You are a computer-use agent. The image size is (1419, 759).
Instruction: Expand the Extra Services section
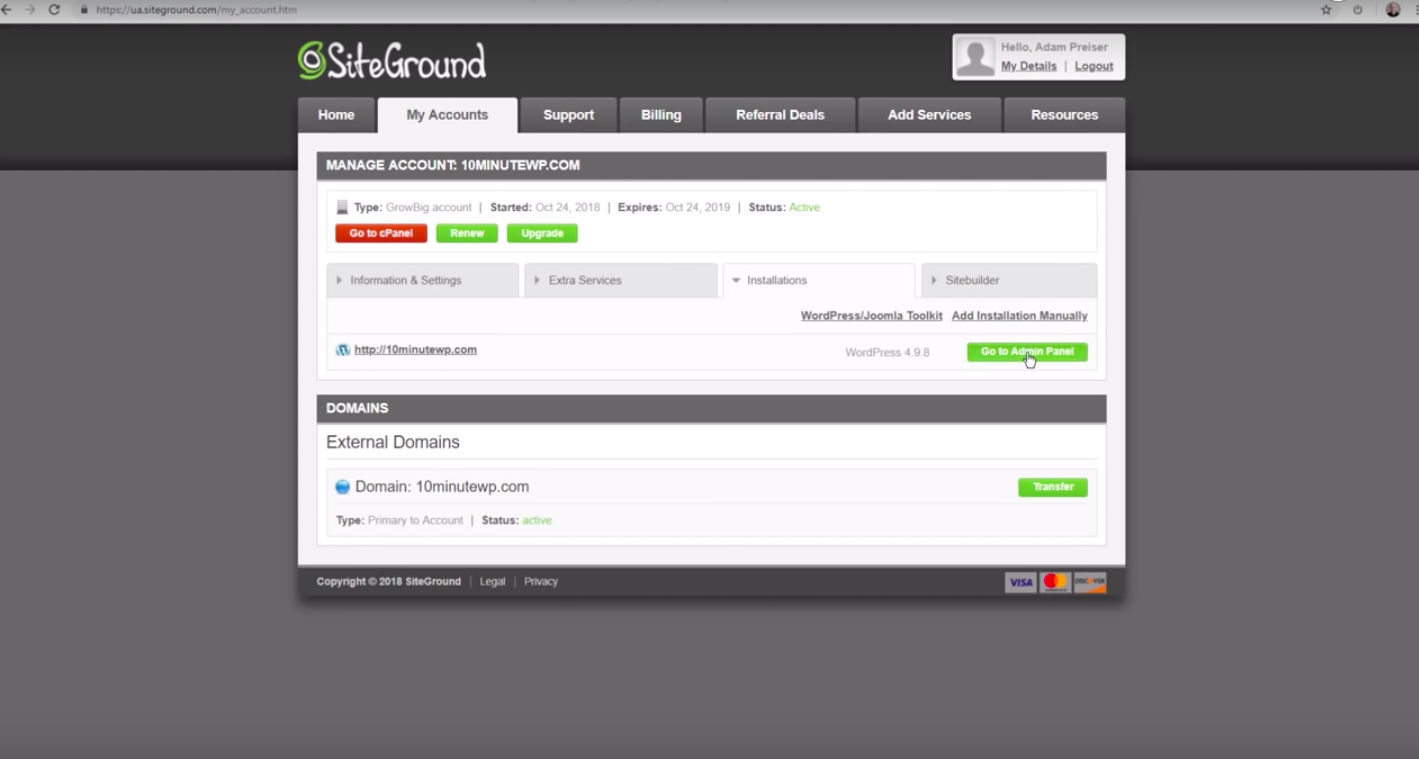click(620, 281)
